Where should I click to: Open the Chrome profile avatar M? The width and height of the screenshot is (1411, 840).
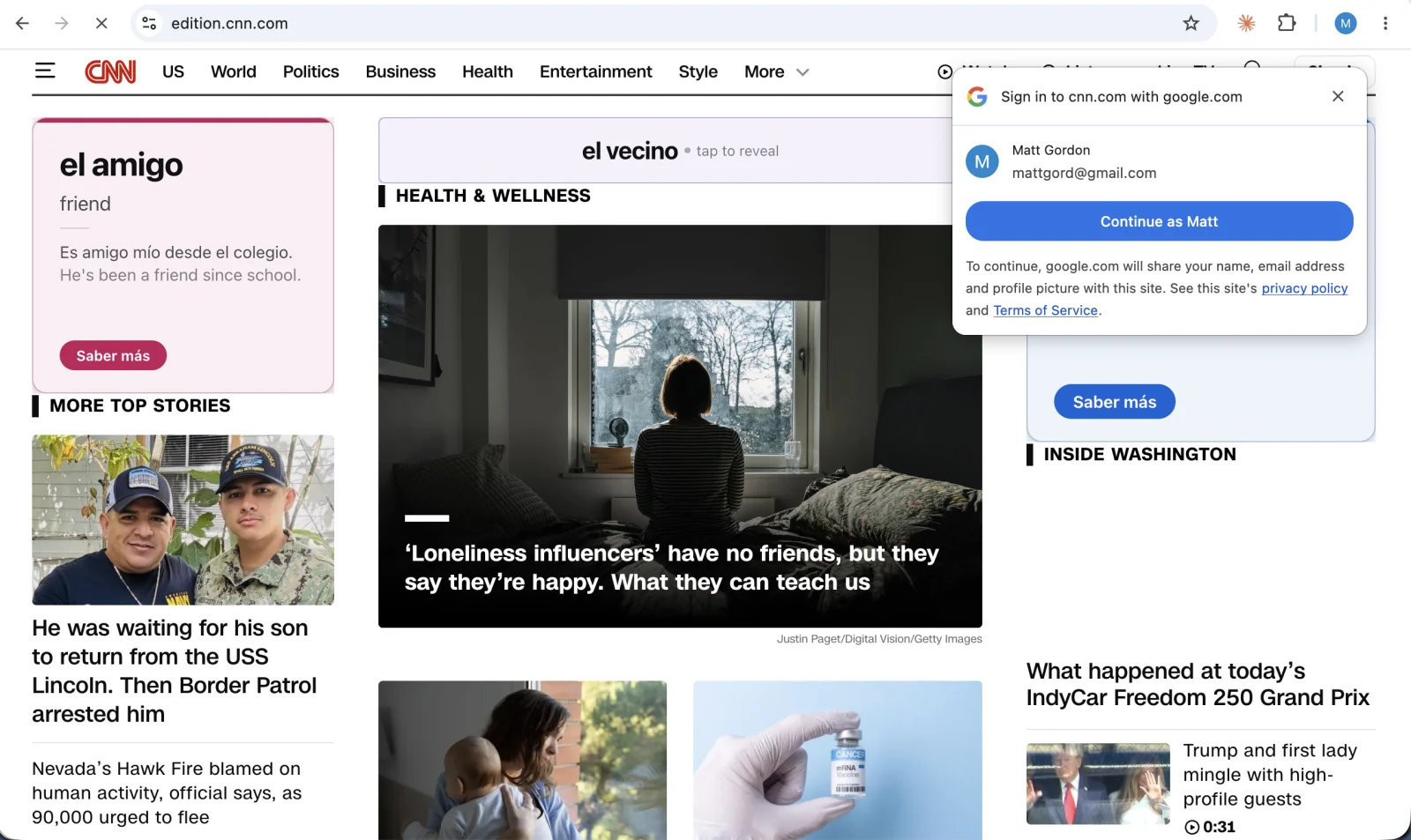pyautogui.click(x=1346, y=24)
